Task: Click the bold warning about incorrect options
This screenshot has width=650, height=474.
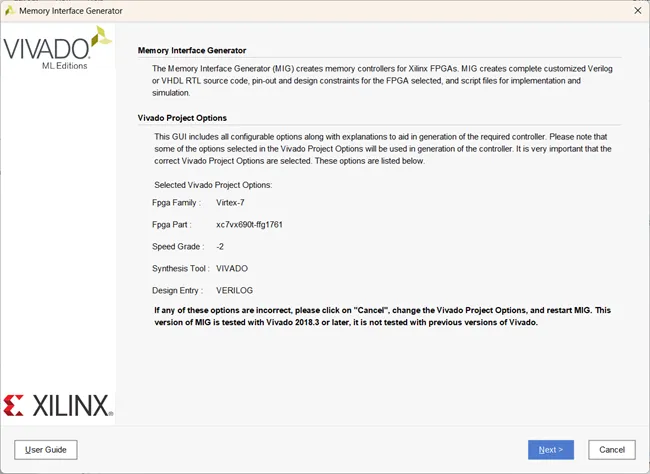Action: pyautogui.click(x=382, y=316)
